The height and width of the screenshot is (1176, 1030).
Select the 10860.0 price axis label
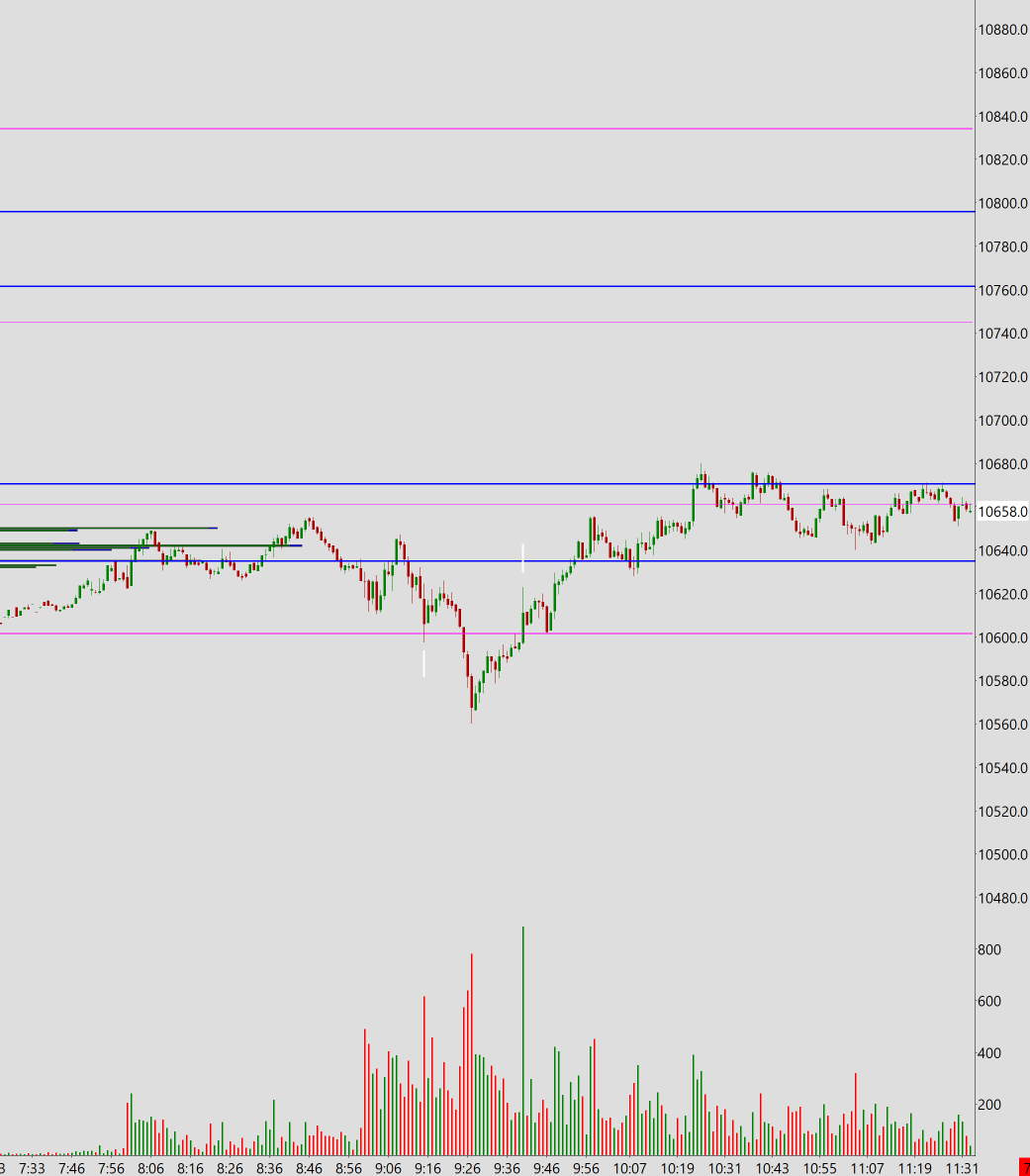[x=1003, y=73]
